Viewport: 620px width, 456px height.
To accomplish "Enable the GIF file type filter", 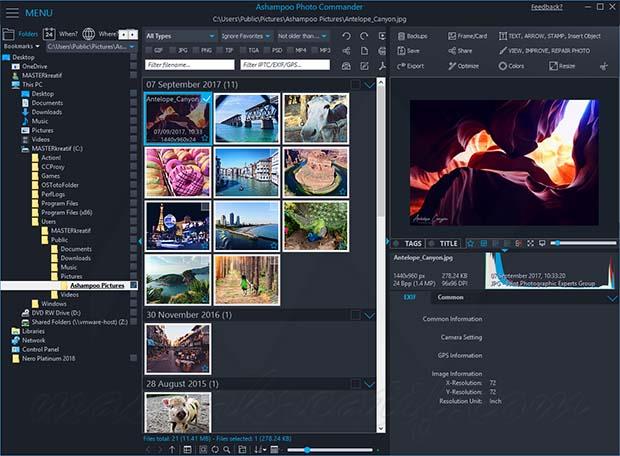I will [149, 50].
